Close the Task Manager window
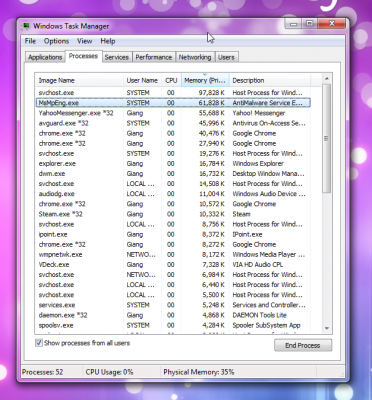The width and height of the screenshot is (372, 400). click(332, 24)
